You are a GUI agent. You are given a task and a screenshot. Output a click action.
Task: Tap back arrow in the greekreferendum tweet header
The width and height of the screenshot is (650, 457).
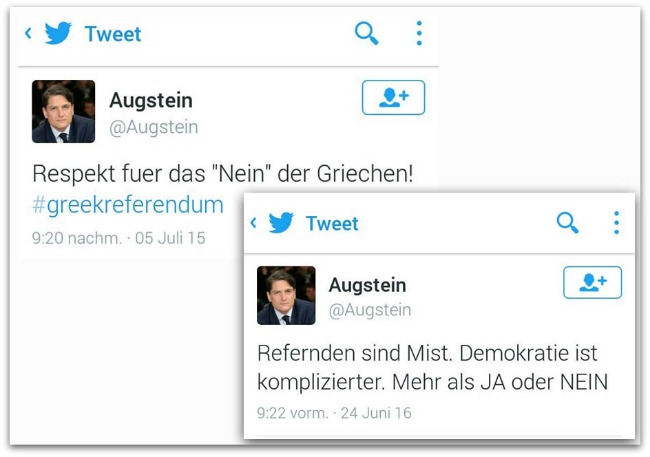(28, 34)
